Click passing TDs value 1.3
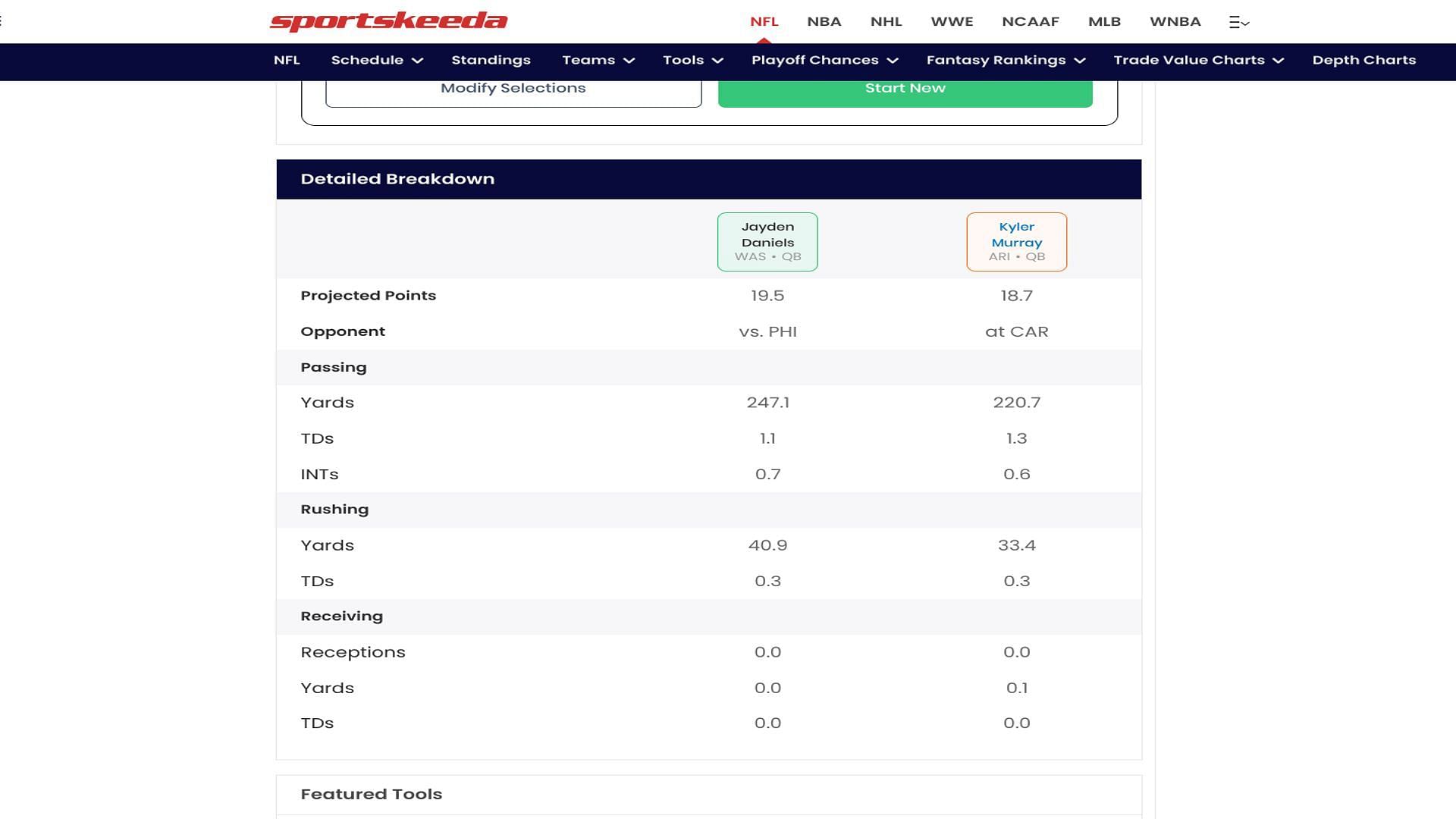Image resolution: width=1456 pixels, height=819 pixels. (1016, 438)
